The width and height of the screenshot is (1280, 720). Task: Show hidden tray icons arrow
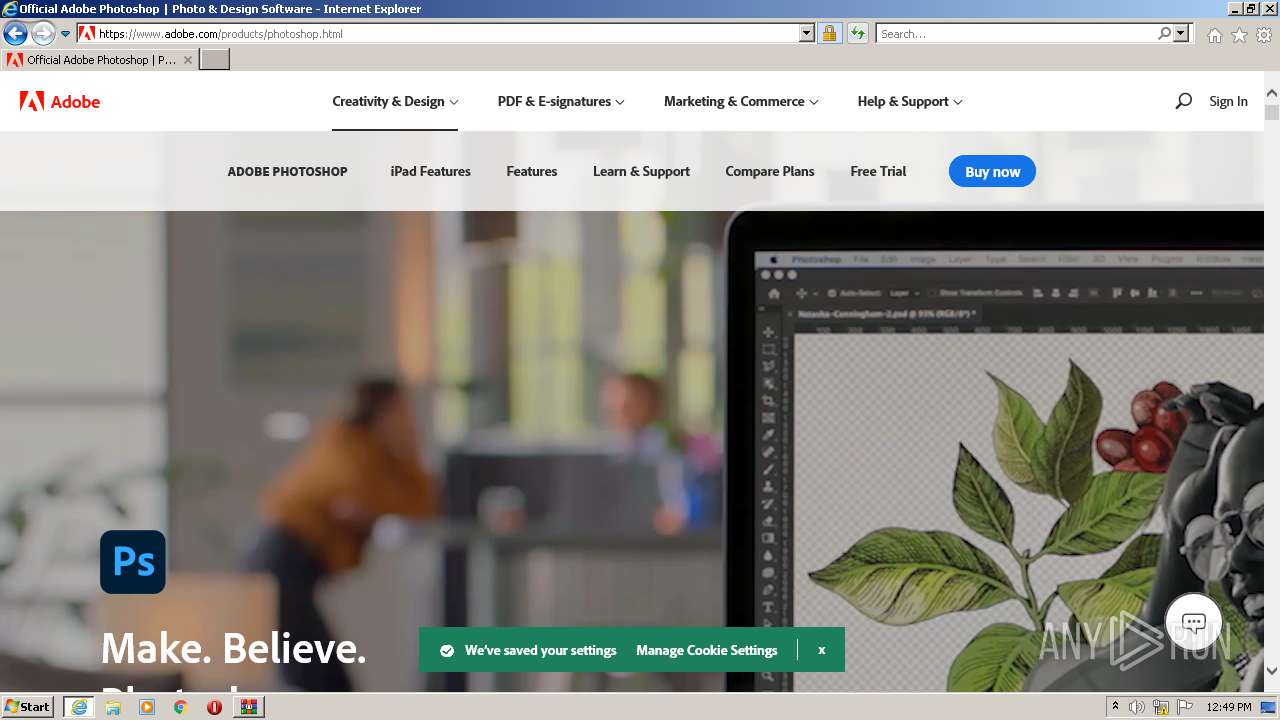coord(1115,707)
